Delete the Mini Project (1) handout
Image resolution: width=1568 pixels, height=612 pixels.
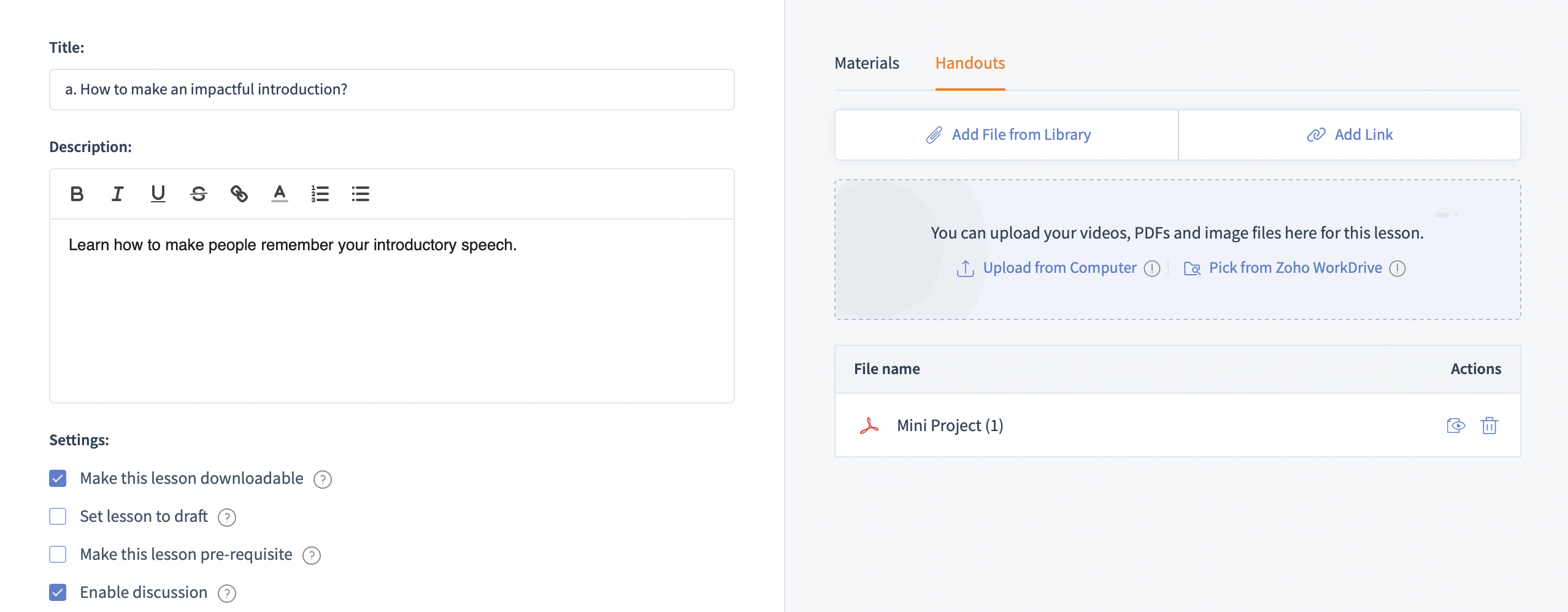1489,426
